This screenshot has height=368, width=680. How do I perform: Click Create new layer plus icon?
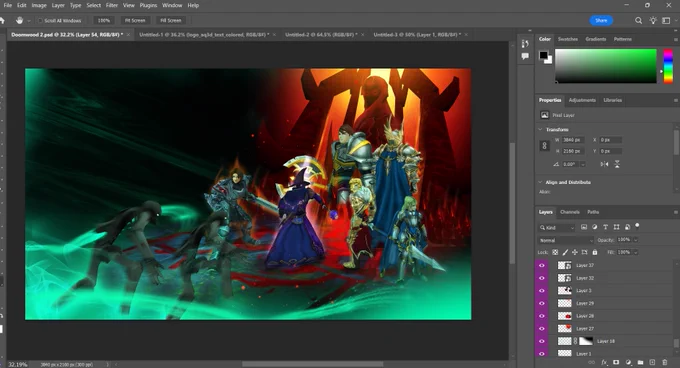[x=652, y=362]
